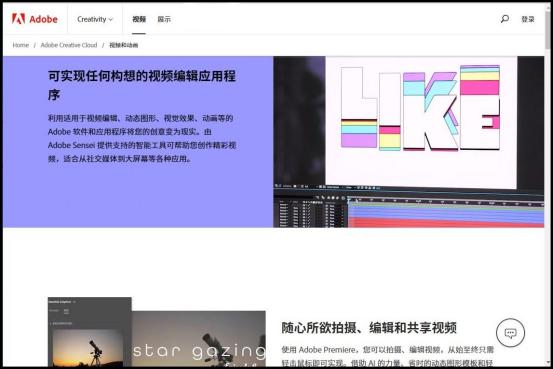The height and width of the screenshot is (369, 553).
Task: Open Adobe Creative Cloud breadcrumb
Action: click(x=69, y=45)
